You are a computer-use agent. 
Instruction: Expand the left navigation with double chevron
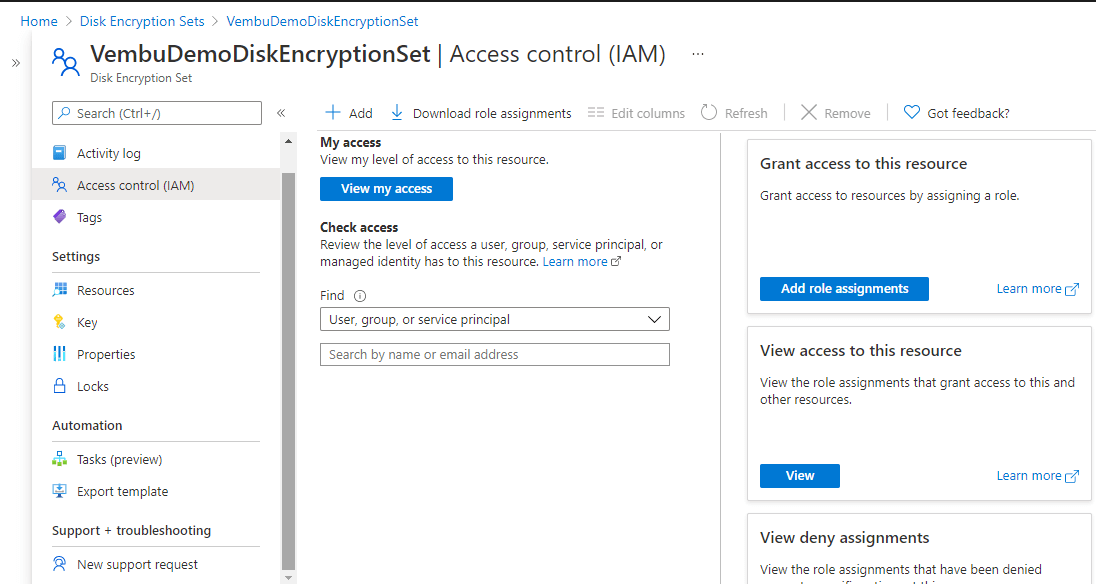click(16, 63)
